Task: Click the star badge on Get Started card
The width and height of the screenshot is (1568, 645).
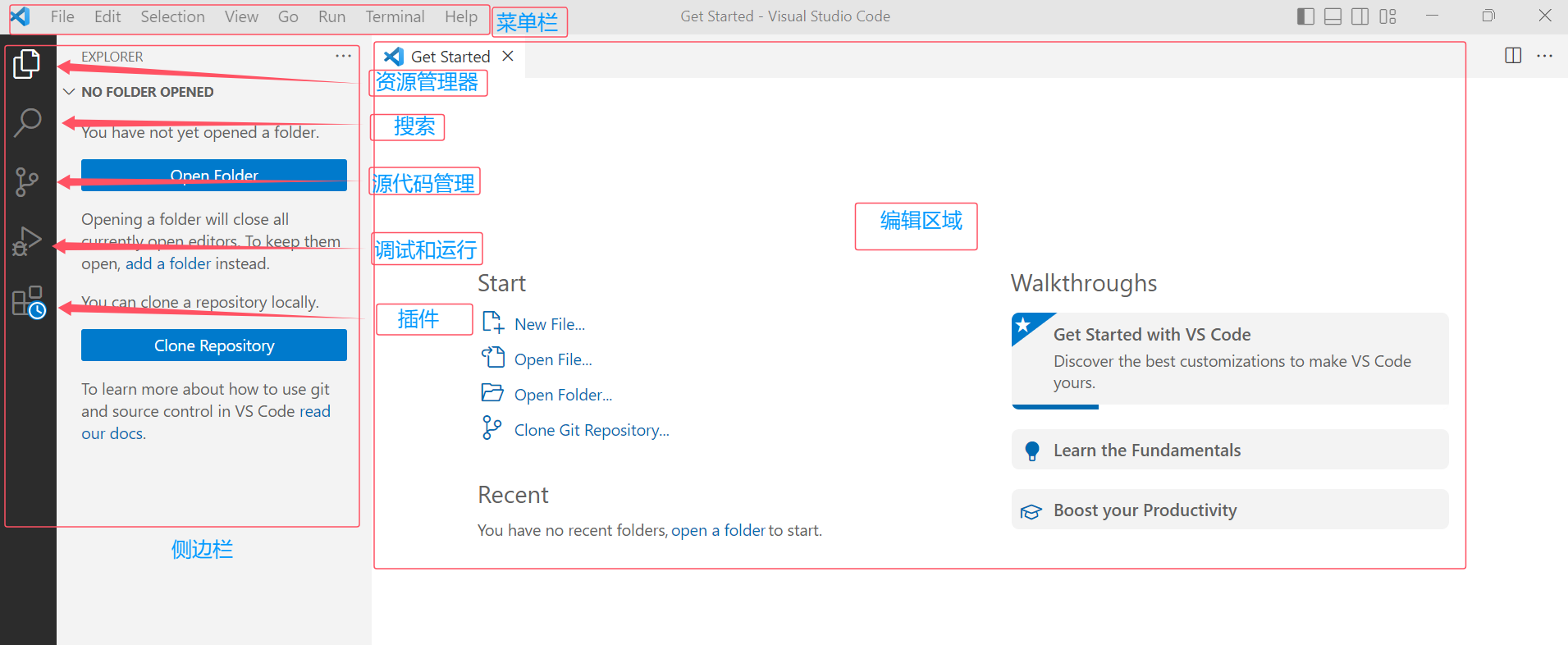Action: point(1023,326)
